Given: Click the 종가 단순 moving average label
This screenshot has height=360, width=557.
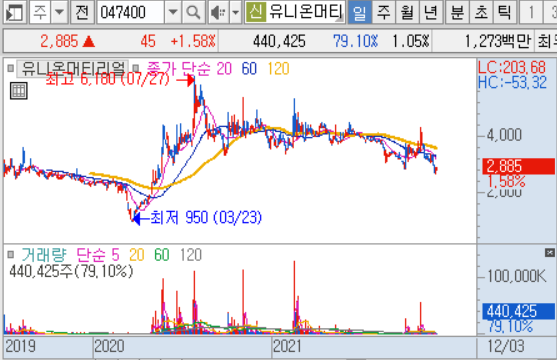Looking at the screenshot, I should pyautogui.click(x=179, y=69).
